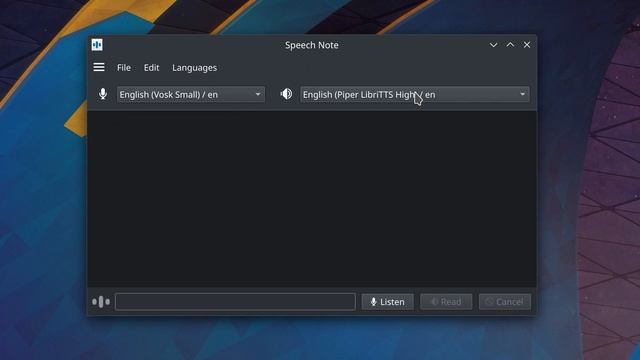The width and height of the screenshot is (640, 360).
Task: Open the Edit menu
Action: pos(151,68)
